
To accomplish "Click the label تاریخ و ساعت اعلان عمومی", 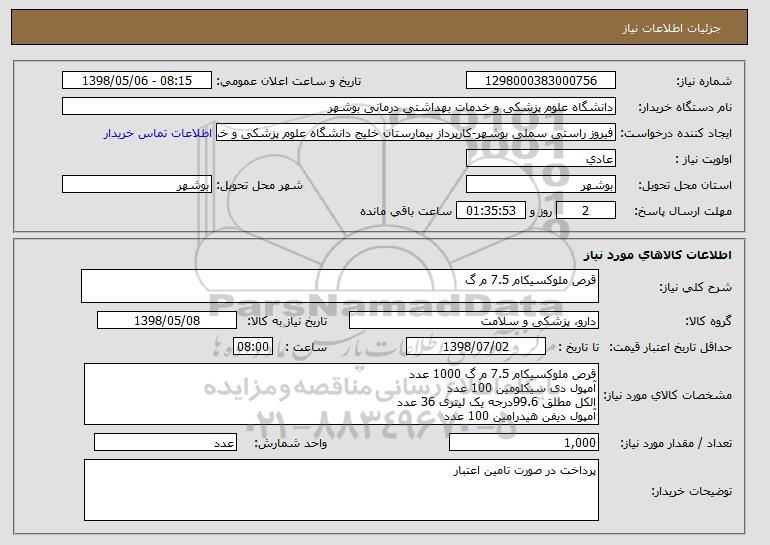I will click(x=289, y=82).
